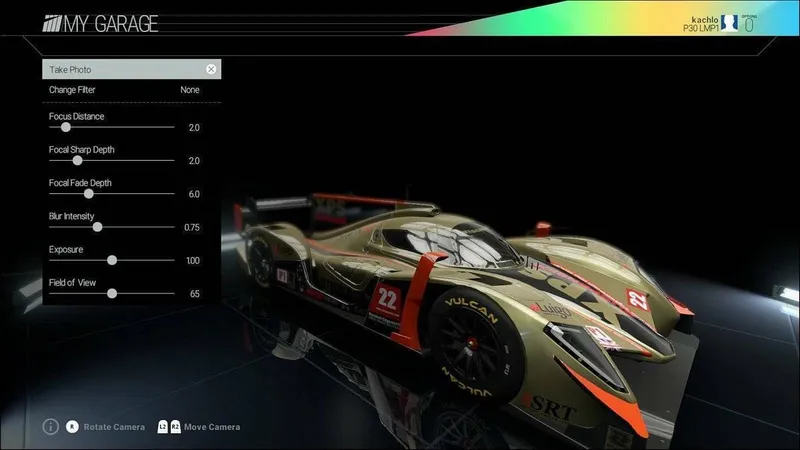
Task: Change the filter currently set to None
Action: 190,90
